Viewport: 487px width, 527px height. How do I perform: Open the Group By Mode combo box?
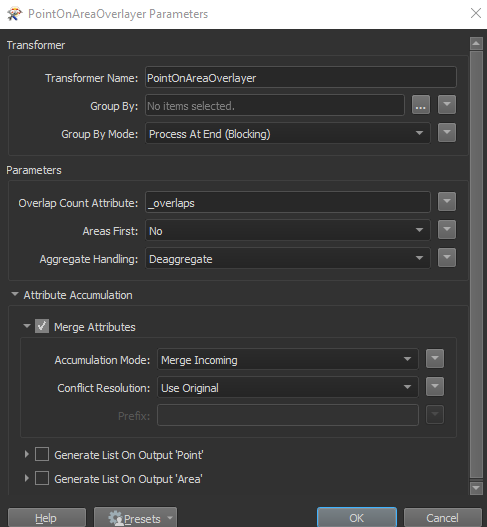coord(288,134)
